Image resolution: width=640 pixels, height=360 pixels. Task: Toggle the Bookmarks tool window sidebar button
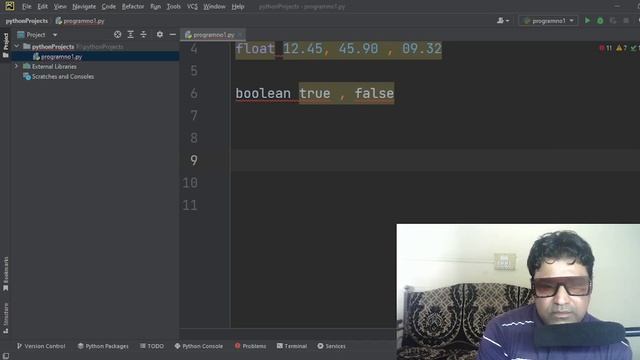pos(6,273)
